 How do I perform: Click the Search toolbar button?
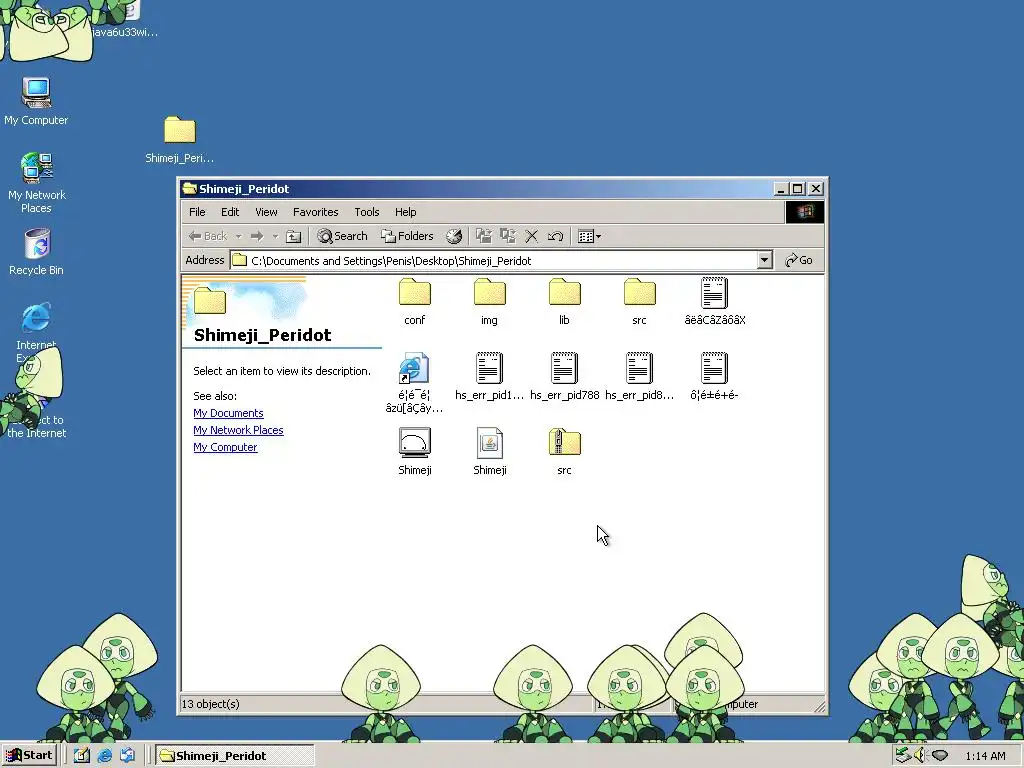342,236
